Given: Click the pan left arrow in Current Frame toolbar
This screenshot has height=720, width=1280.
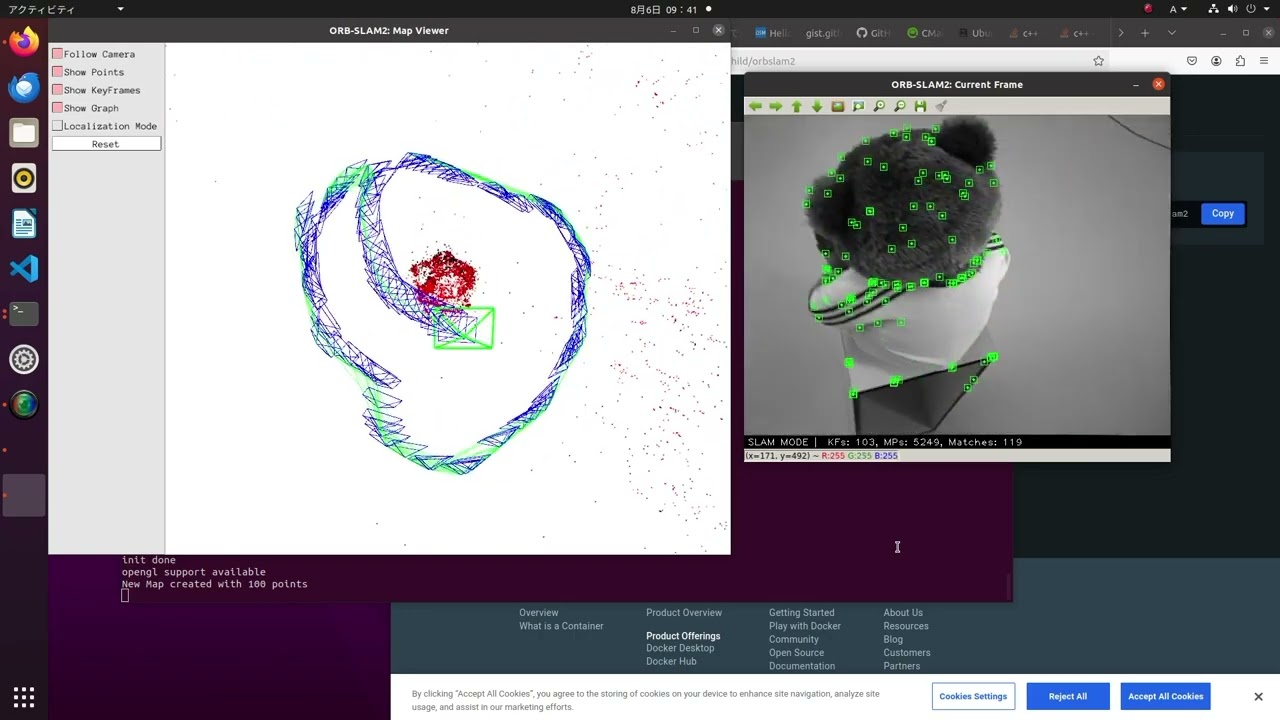Looking at the screenshot, I should click(755, 106).
